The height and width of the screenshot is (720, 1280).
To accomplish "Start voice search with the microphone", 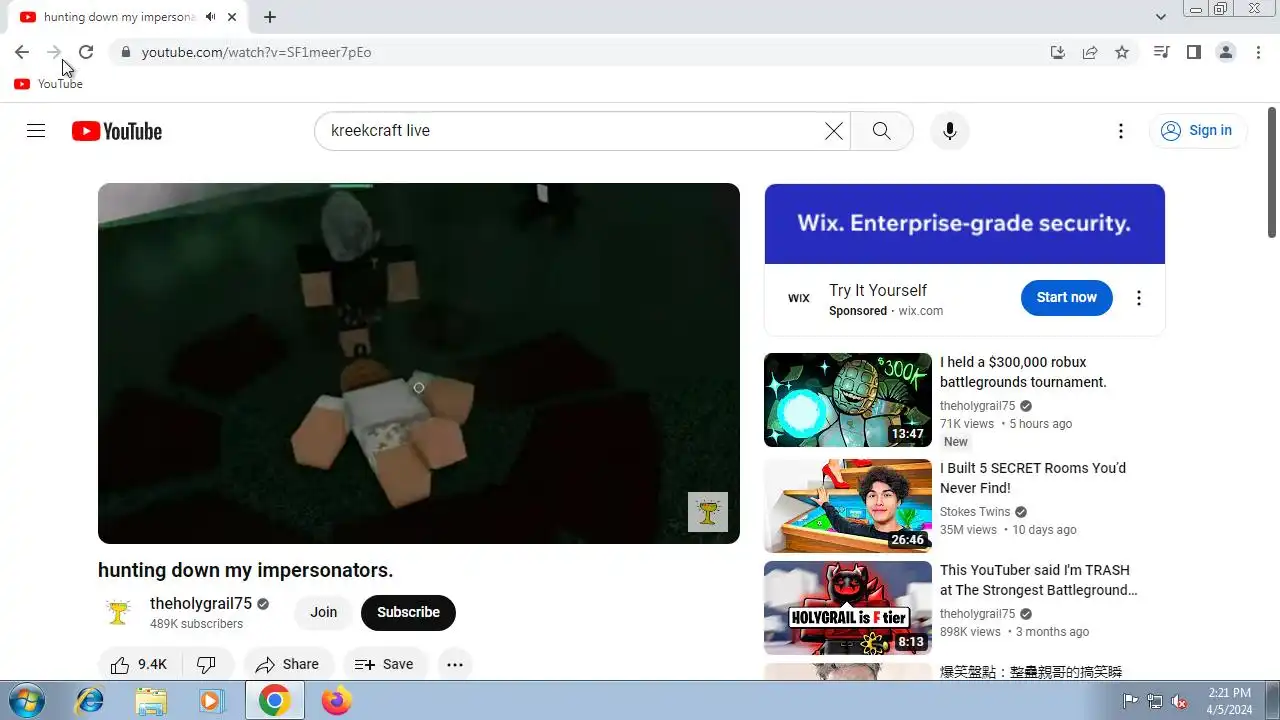I will click(949, 131).
